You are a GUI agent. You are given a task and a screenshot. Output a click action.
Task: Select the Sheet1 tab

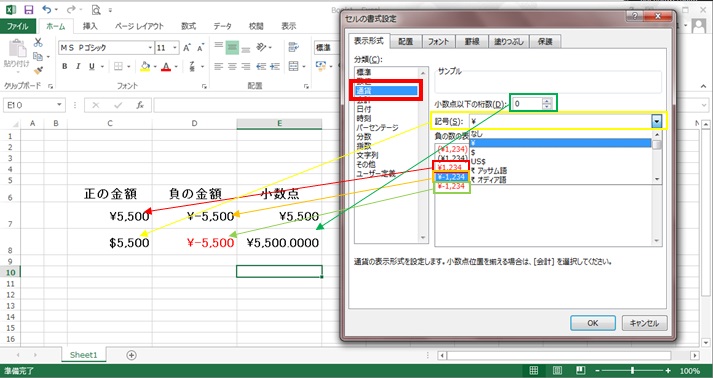[84, 355]
